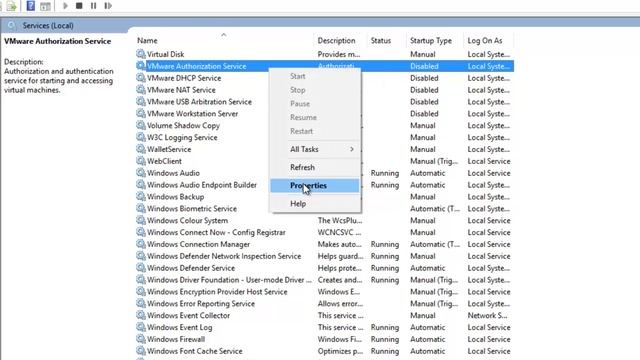640x360 pixels.
Task: Click the The WcsPlu... description cell
Action: tap(340, 220)
